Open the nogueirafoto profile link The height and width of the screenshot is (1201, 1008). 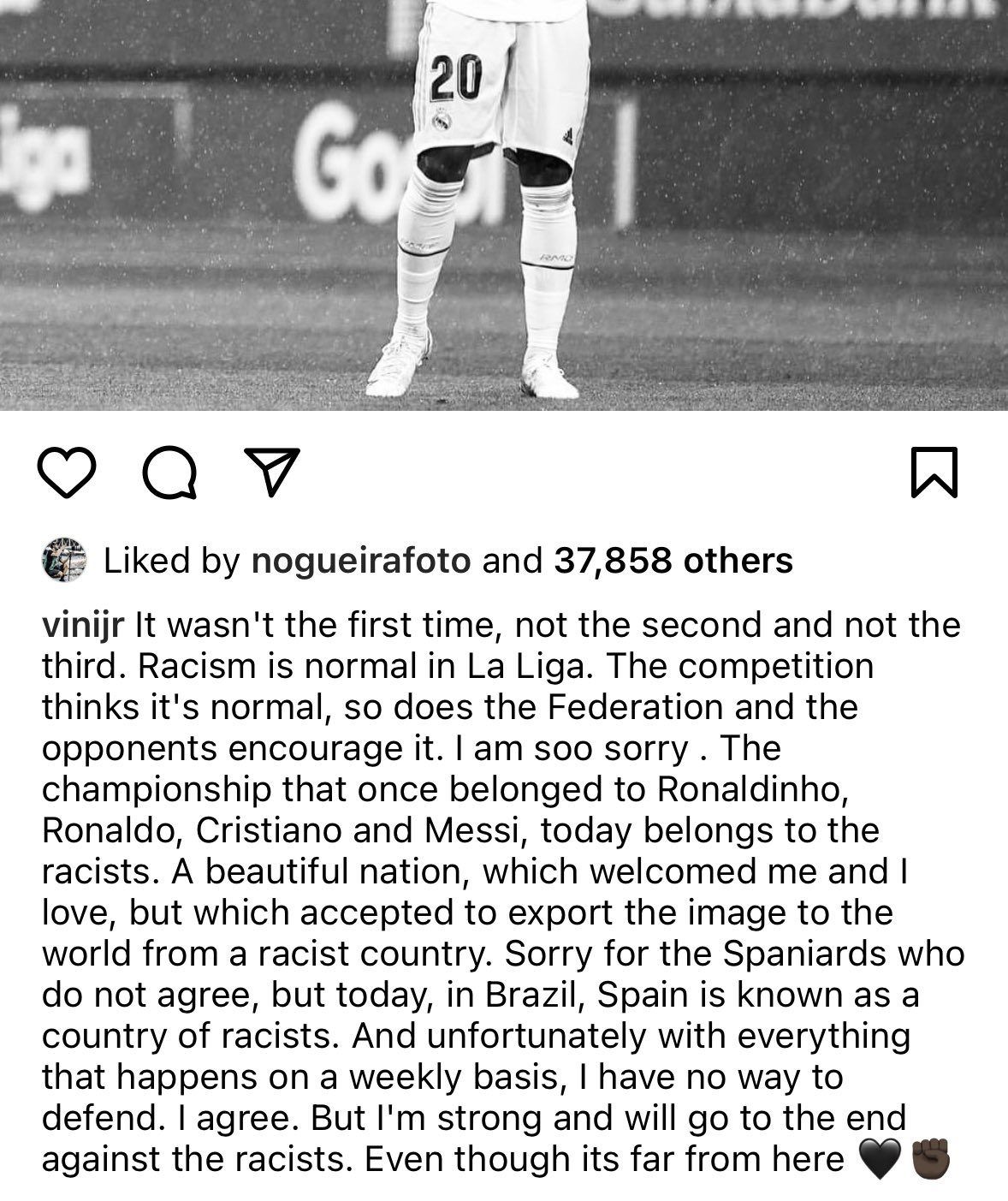click(x=360, y=561)
